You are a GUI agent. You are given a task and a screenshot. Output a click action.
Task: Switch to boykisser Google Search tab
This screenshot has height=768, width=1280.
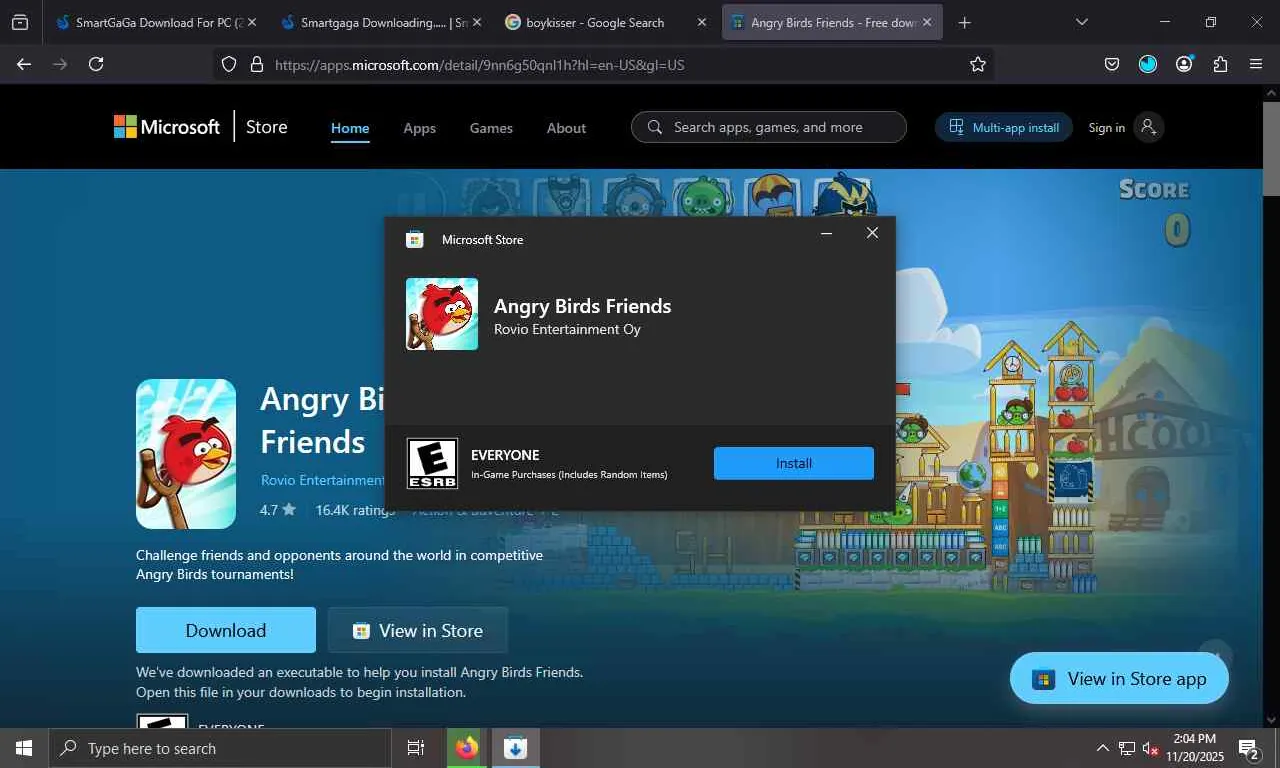tap(607, 22)
